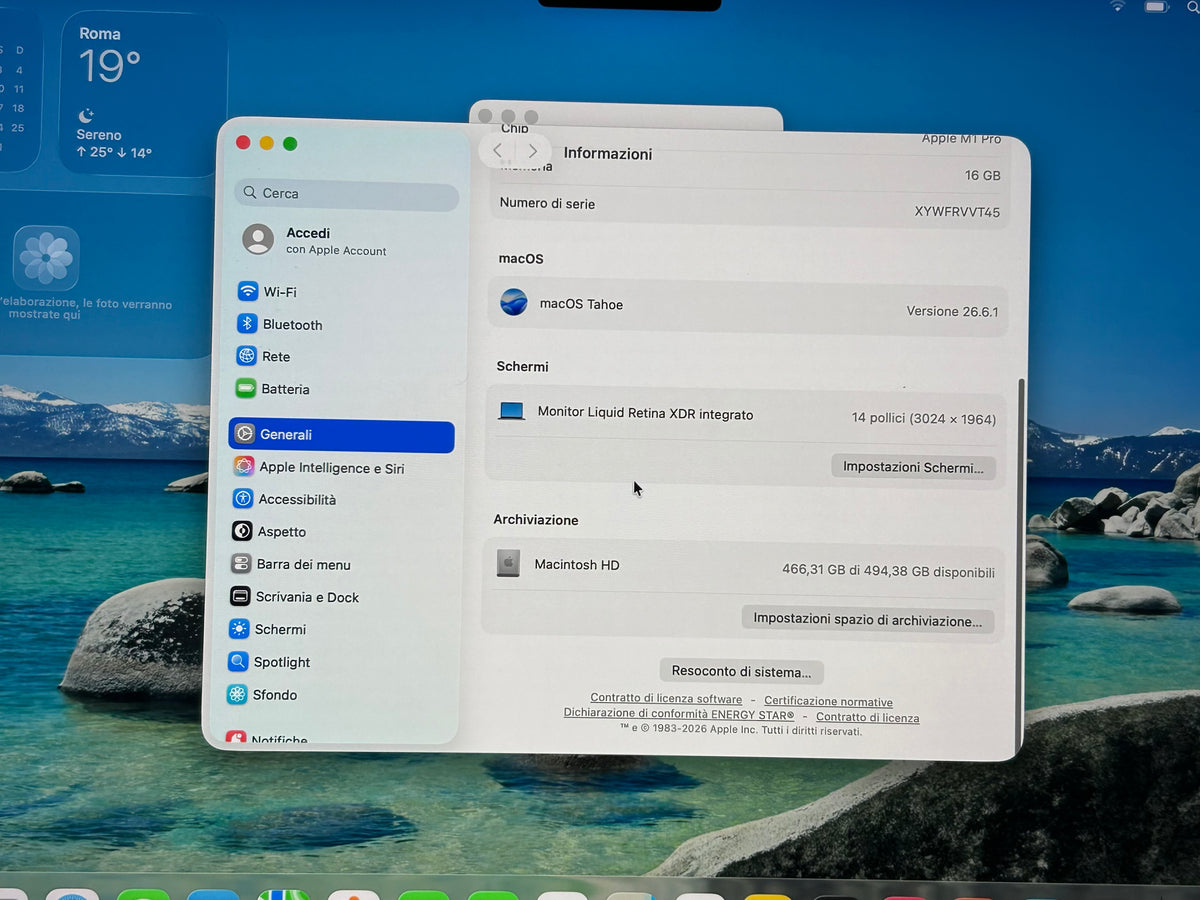The height and width of the screenshot is (900, 1200).
Task: Click the Monitor Liquid Retina XDR integrato text
Action: (x=645, y=413)
